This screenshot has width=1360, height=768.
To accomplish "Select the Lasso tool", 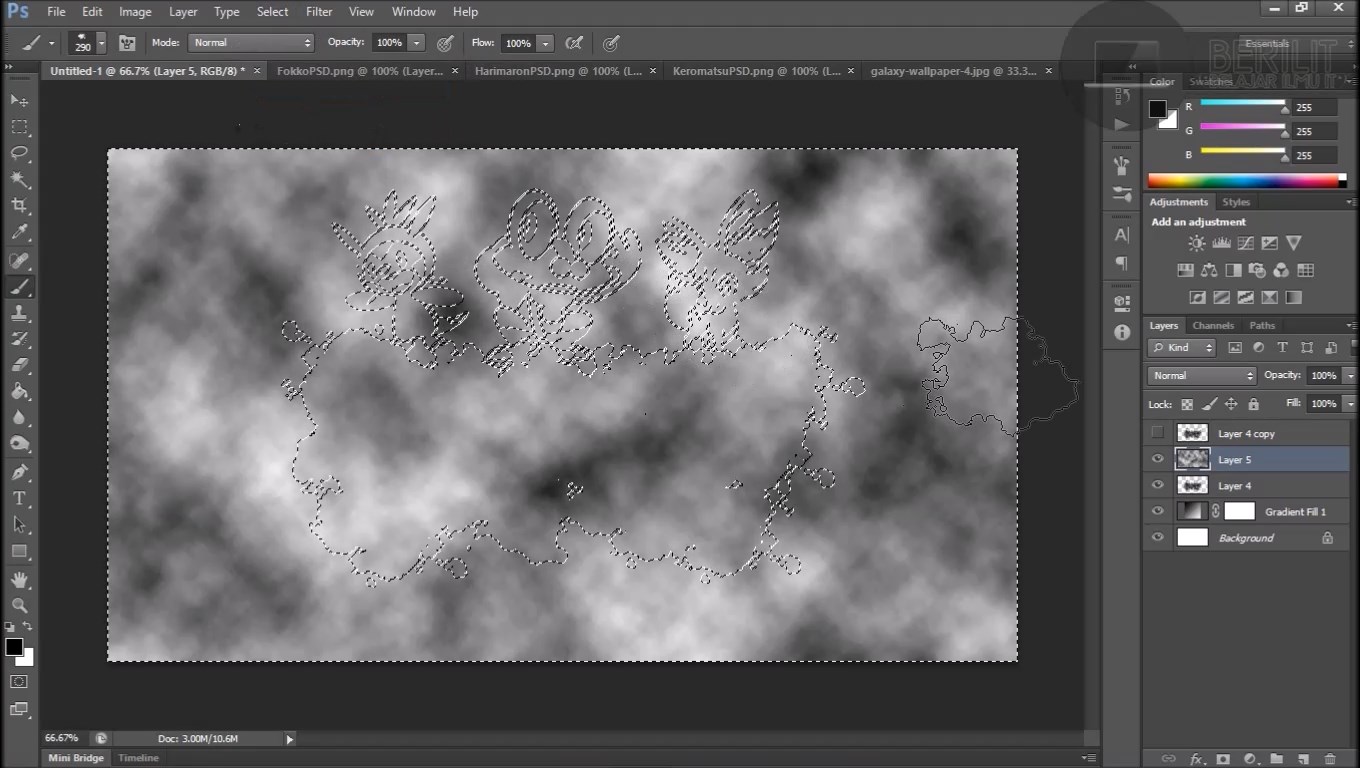I will click(19, 153).
